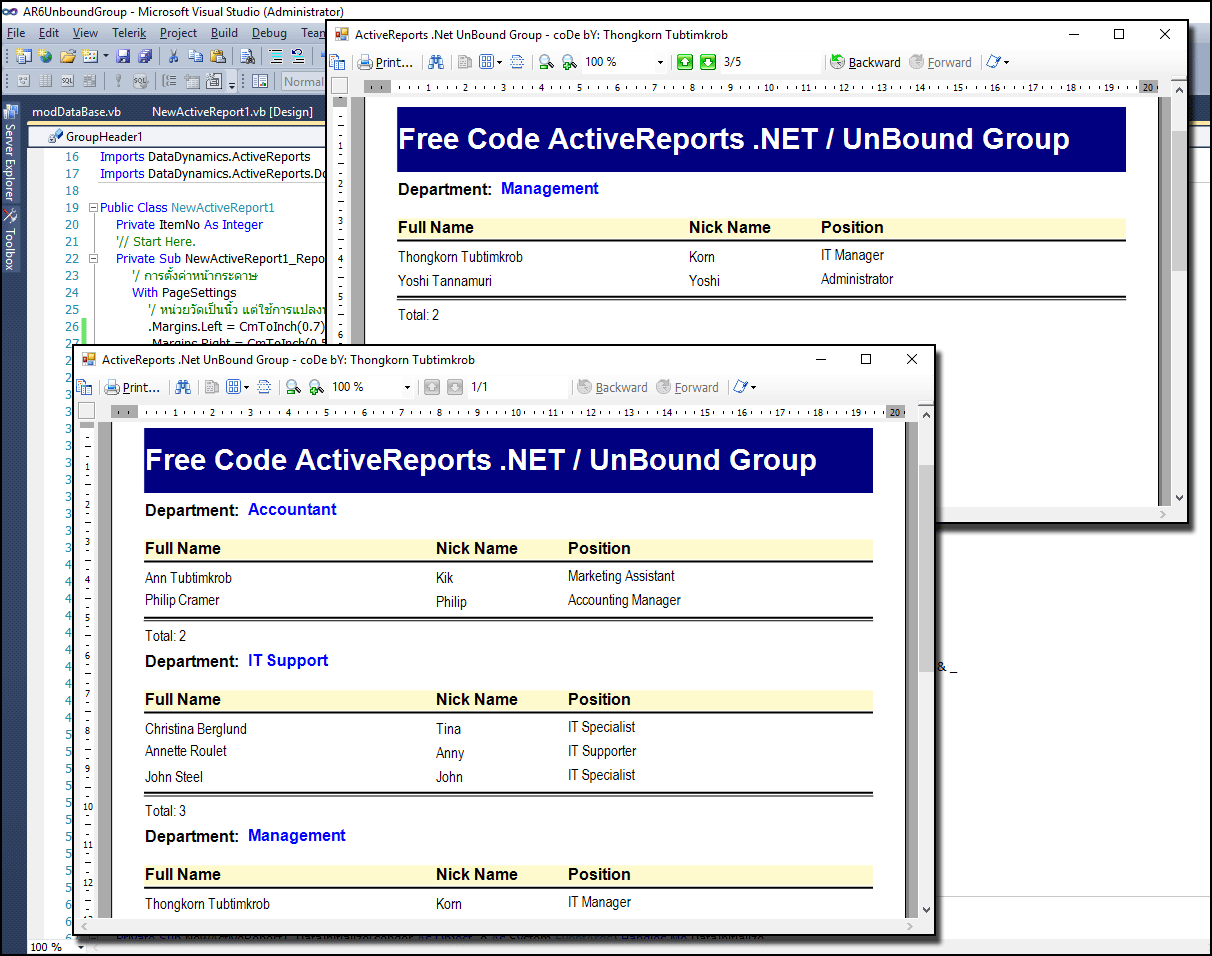The image size is (1212, 956).
Task: Click Open File folder icon in Visual Studio
Action: pyautogui.click(x=68, y=56)
